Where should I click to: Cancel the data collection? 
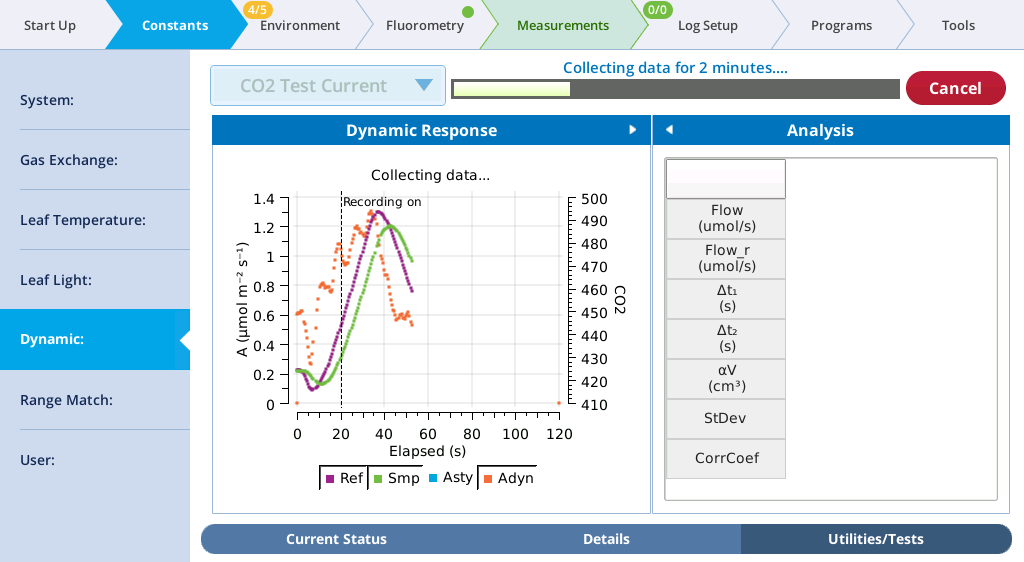click(955, 88)
